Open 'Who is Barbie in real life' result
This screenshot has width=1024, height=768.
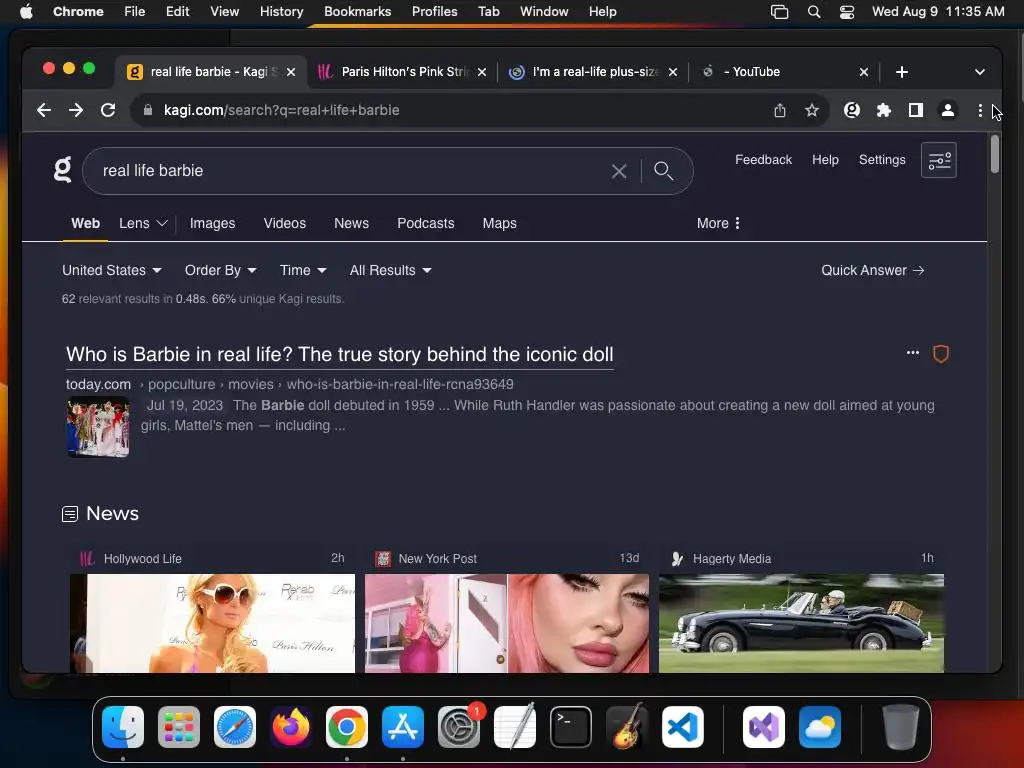[x=340, y=355]
